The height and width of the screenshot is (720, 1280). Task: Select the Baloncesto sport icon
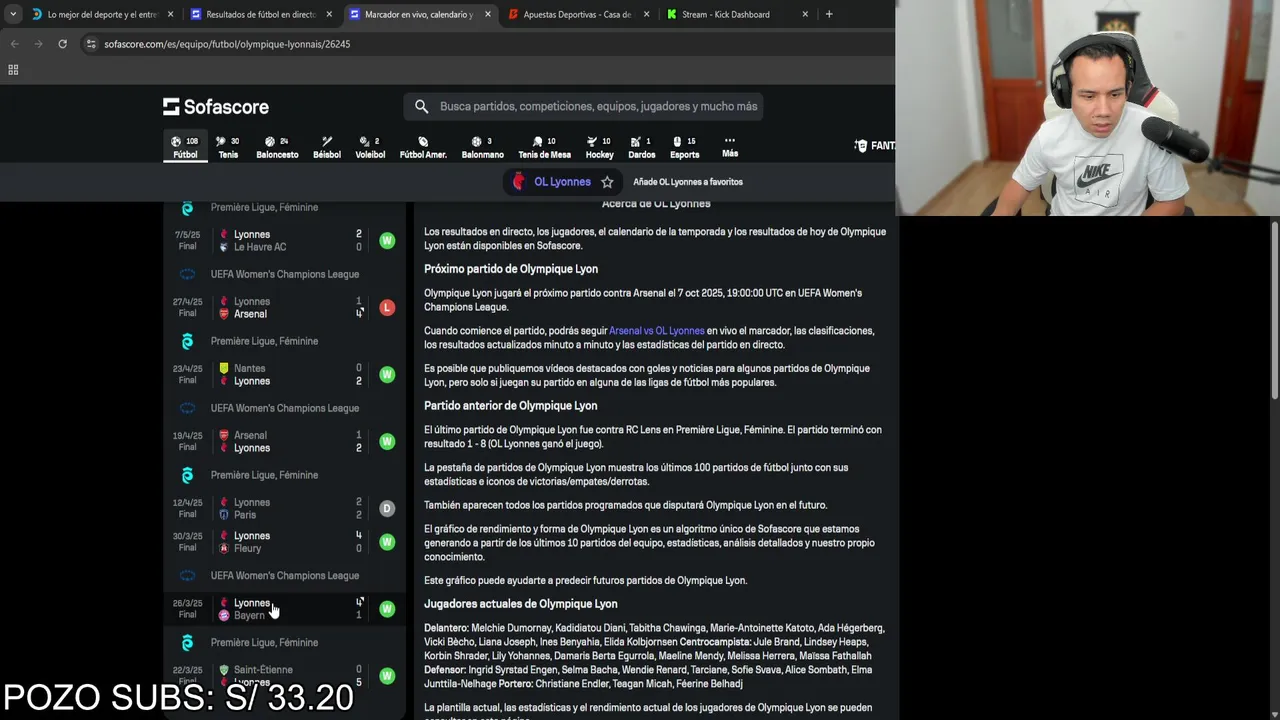coord(277,147)
